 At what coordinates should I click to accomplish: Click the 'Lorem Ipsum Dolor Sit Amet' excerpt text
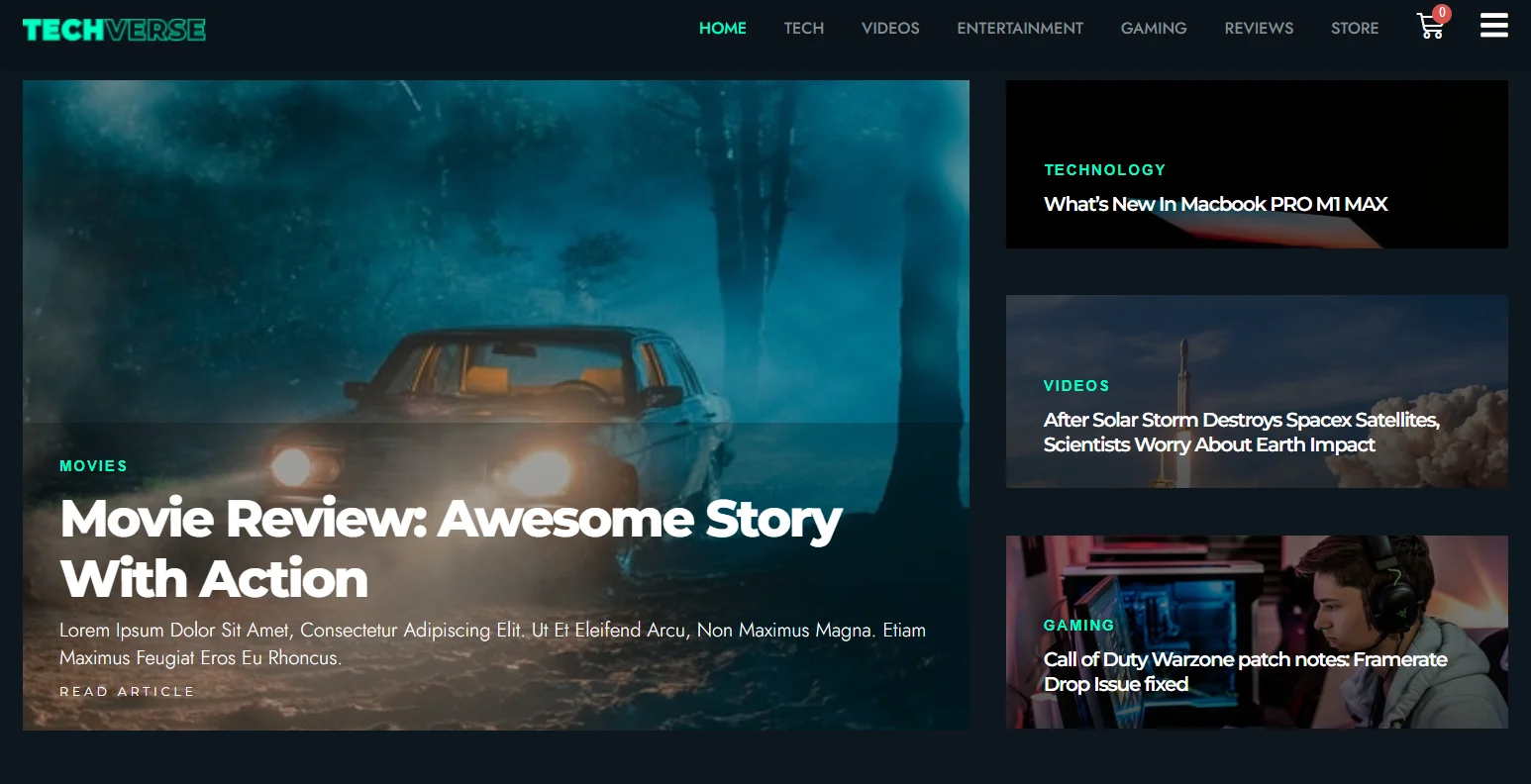pos(492,643)
